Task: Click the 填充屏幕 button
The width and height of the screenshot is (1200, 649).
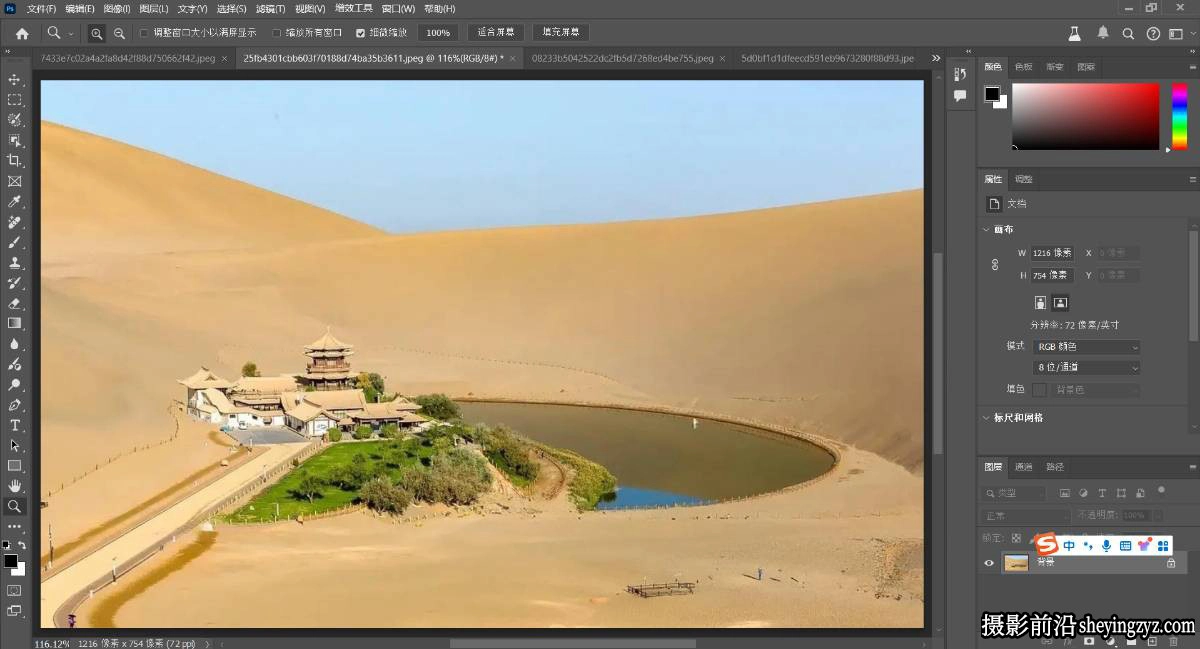Action: 561,33
